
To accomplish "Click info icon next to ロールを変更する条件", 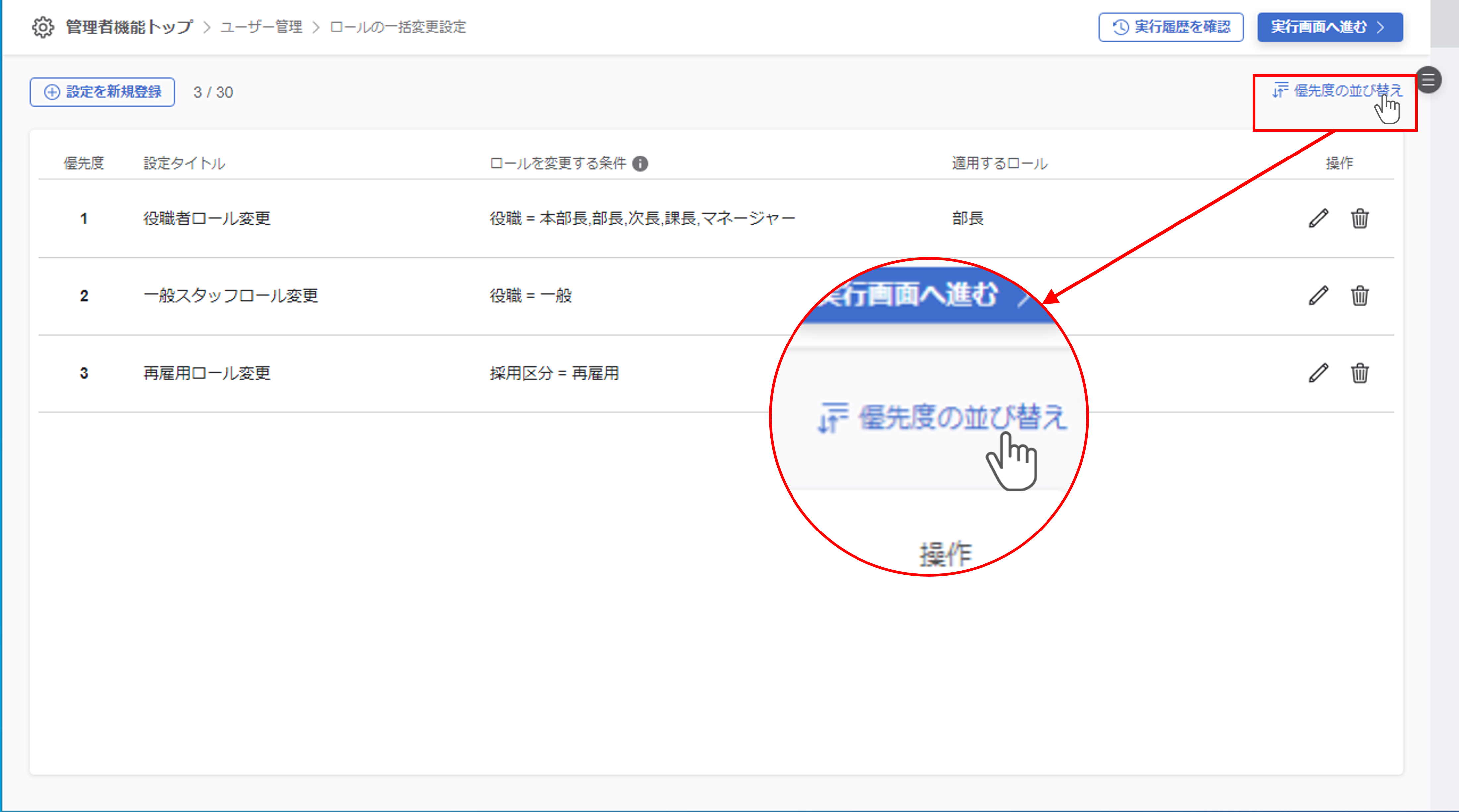I will pos(640,164).
